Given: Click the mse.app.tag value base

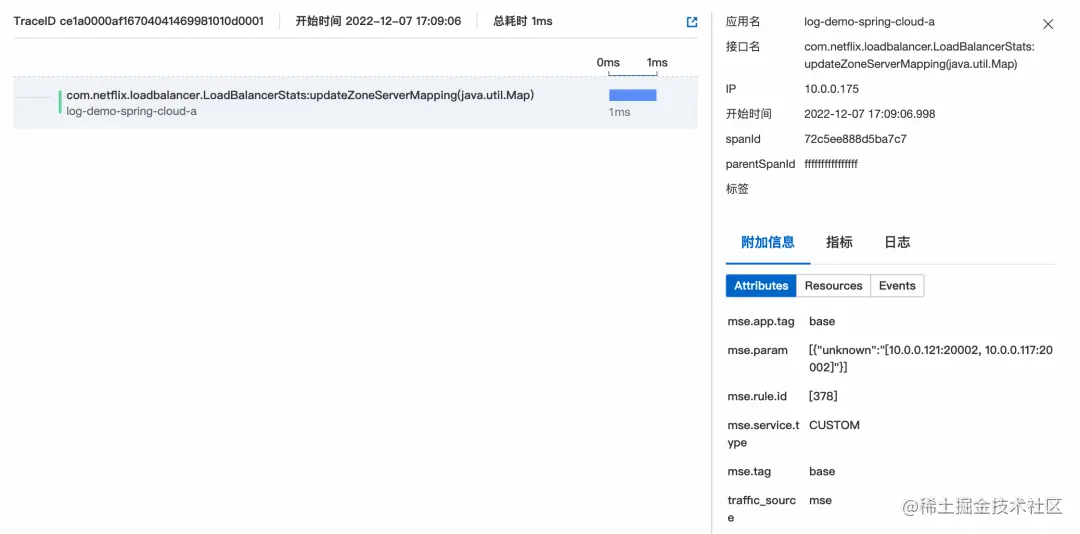Looking at the screenshot, I should click(822, 321).
